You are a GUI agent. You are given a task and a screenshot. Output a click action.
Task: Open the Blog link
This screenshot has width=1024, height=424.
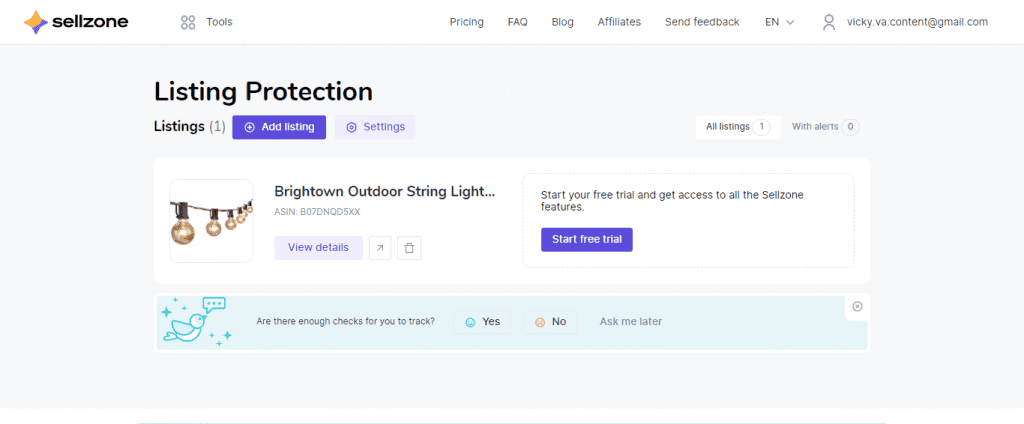click(x=562, y=22)
